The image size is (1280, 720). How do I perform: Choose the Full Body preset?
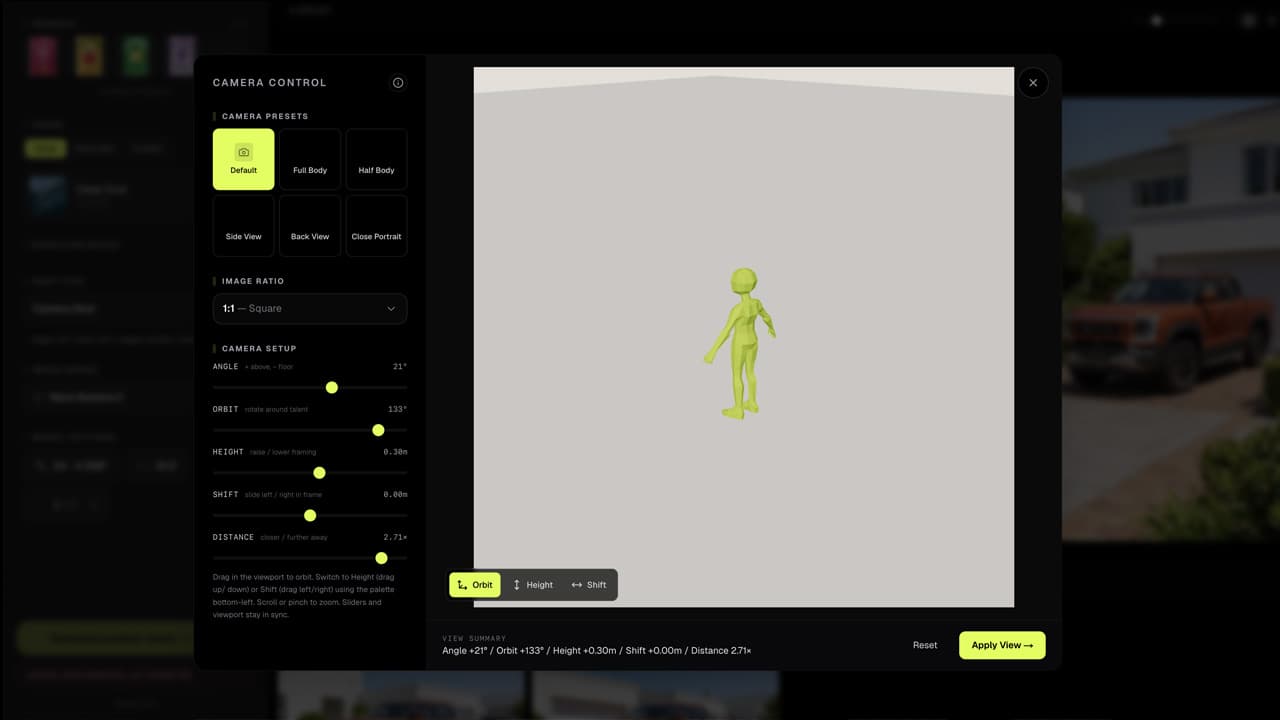310,159
